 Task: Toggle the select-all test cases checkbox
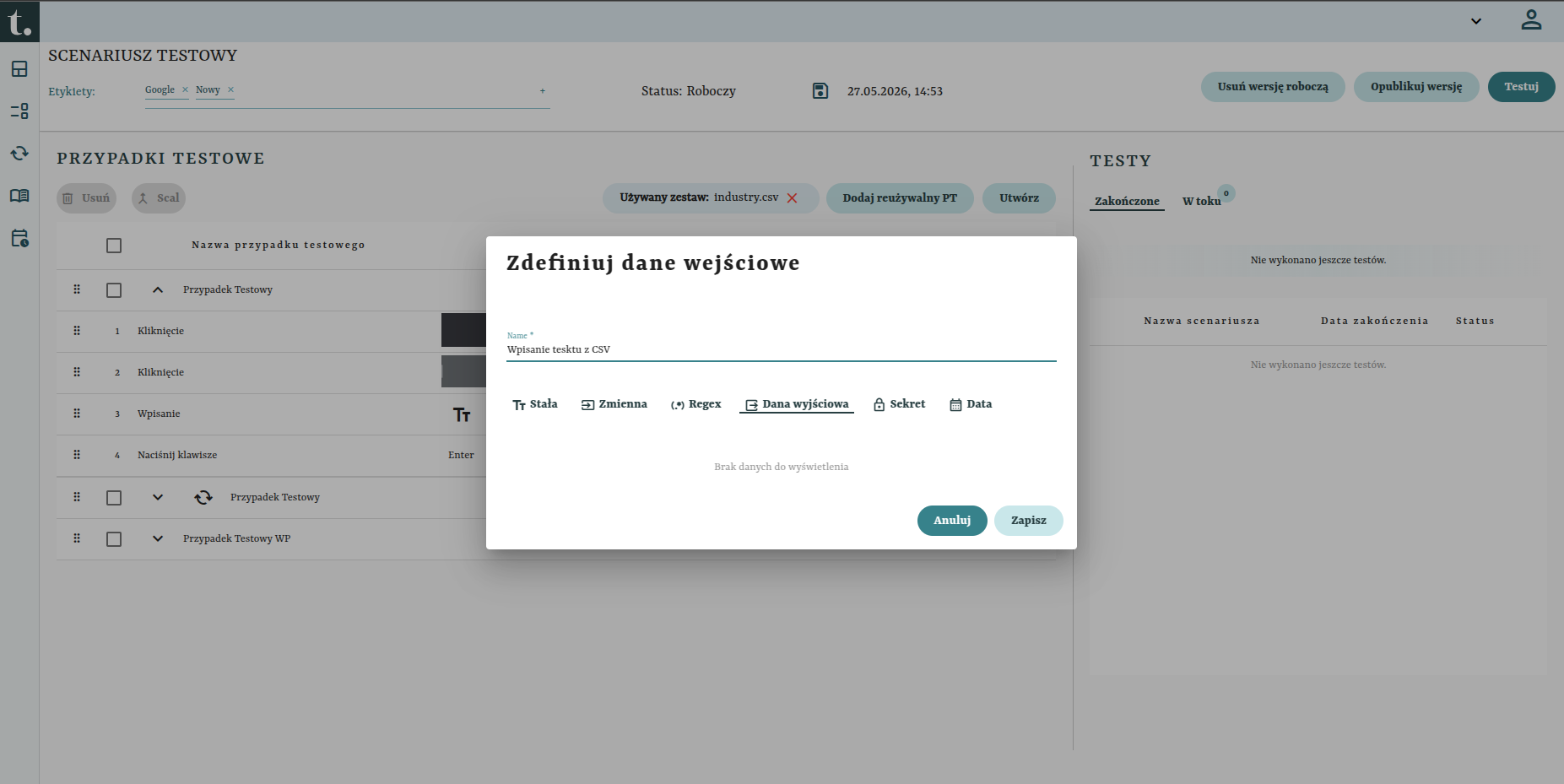pyautogui.click(x=114, y=246)
